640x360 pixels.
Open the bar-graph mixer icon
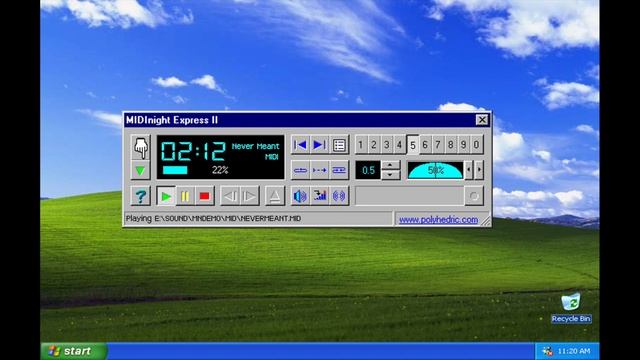pos(319,196)
